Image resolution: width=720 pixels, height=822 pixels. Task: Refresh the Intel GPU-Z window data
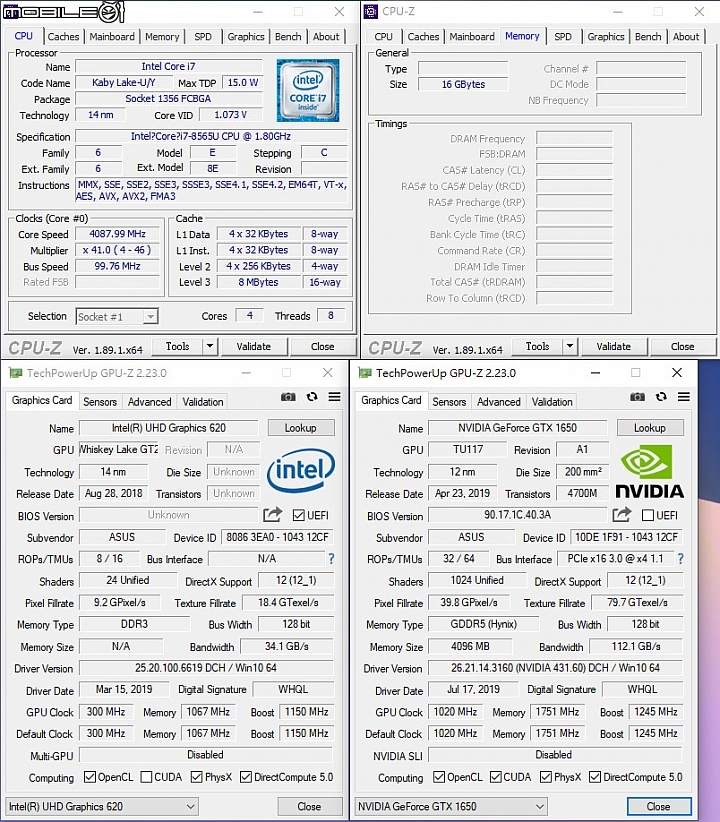312,397
